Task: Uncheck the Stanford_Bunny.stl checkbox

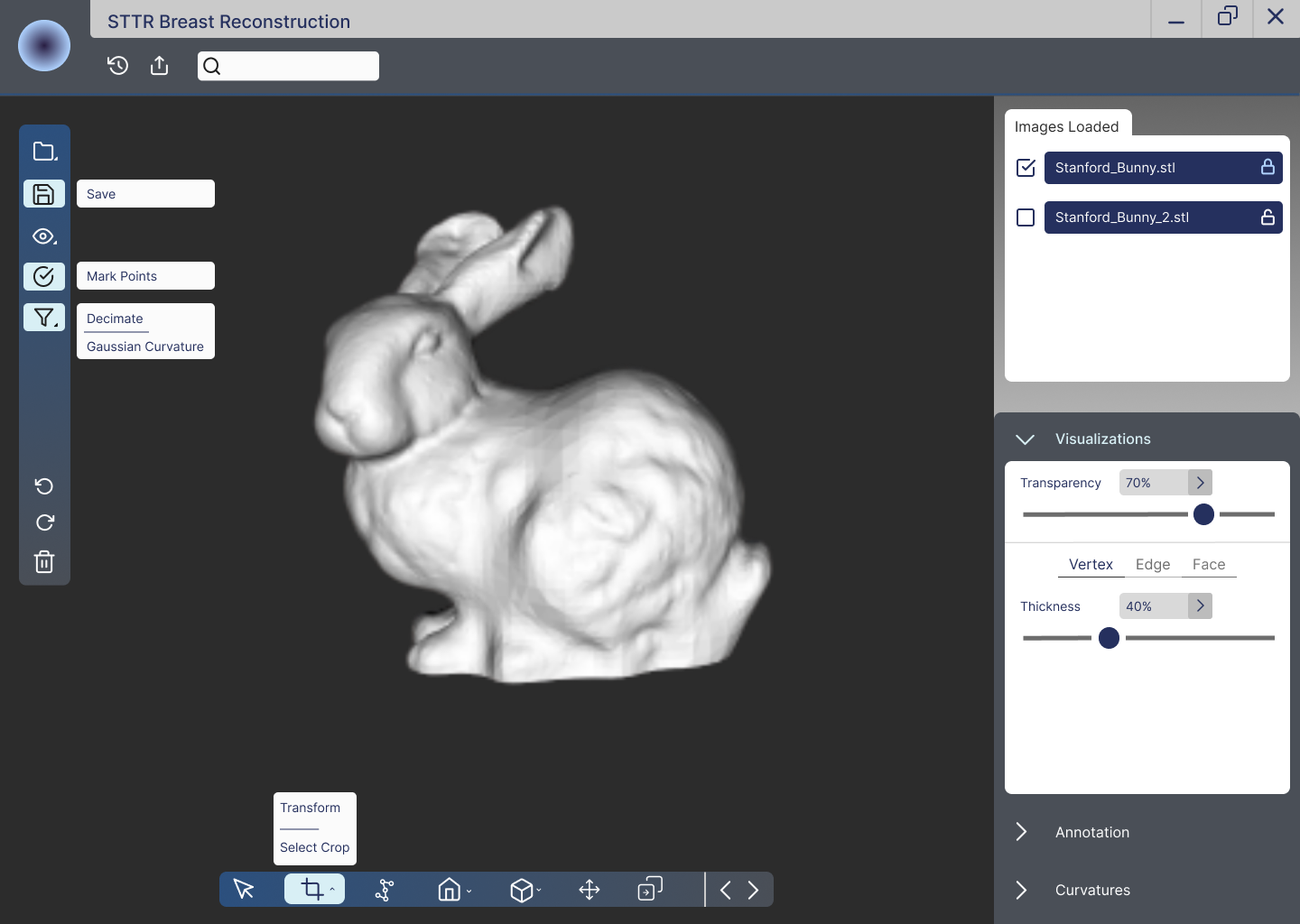Action: click(1026, 167)
